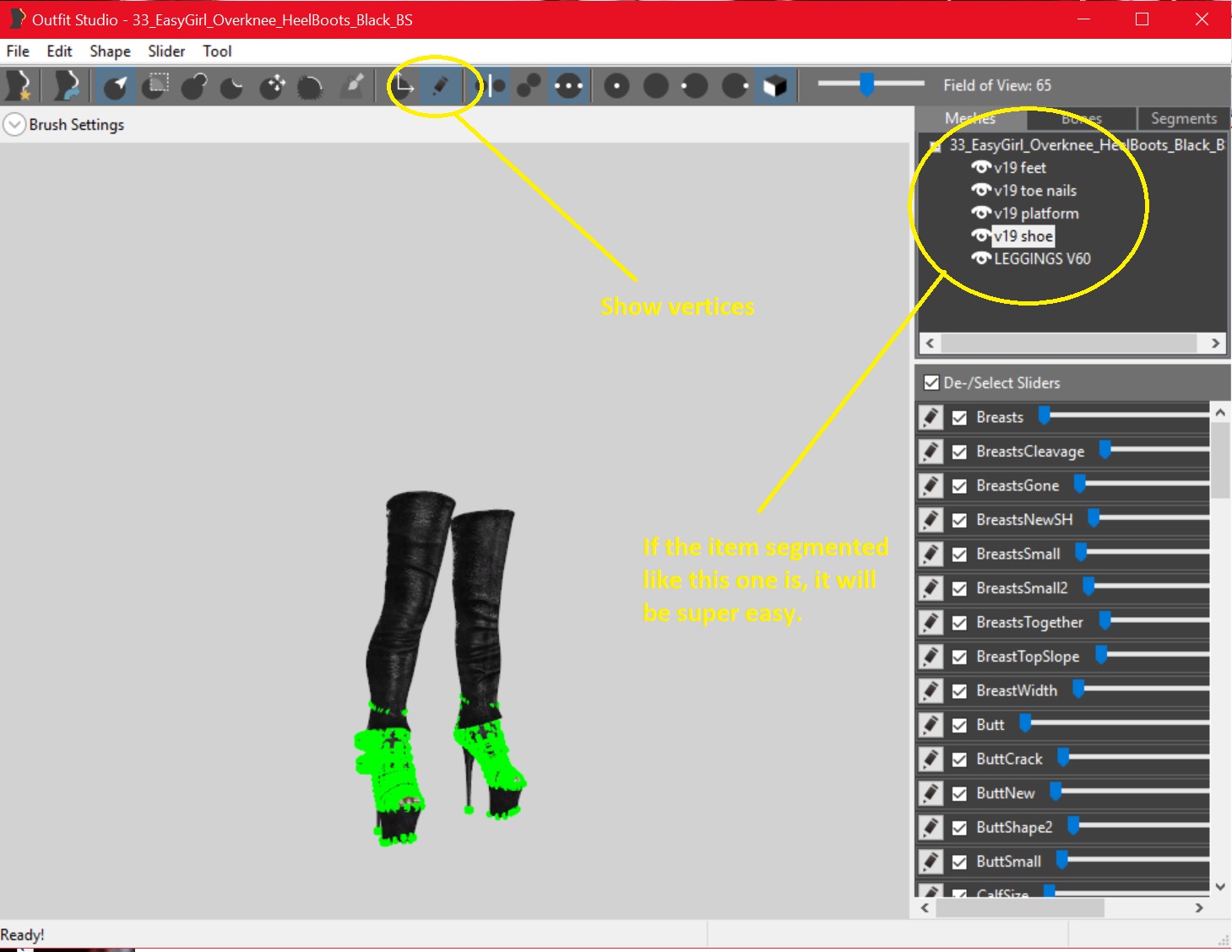Collapse the Brush Settings panel
Screen dimensions: 1232x952
(14, 123)
